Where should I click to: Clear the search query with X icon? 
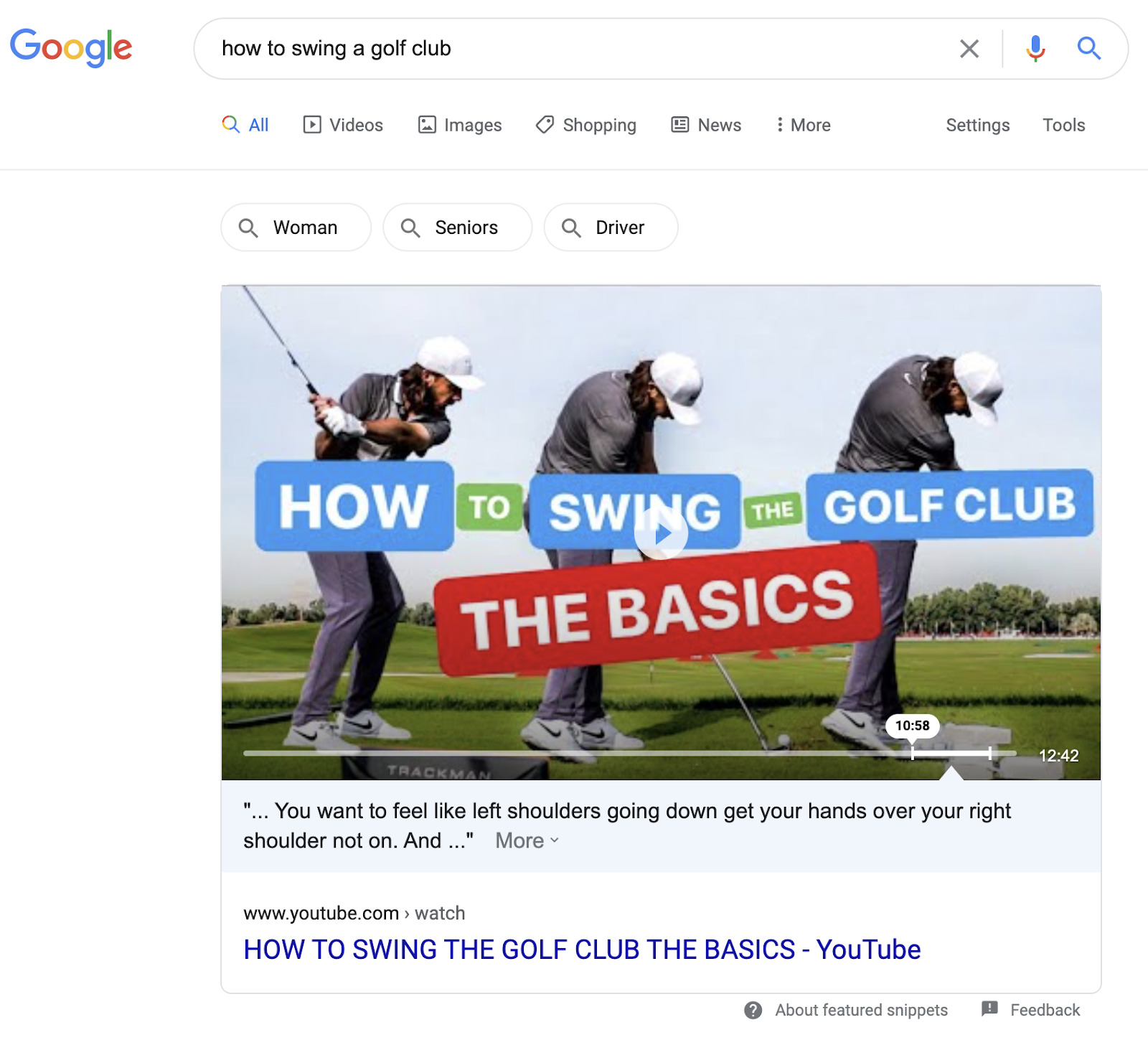969,49
